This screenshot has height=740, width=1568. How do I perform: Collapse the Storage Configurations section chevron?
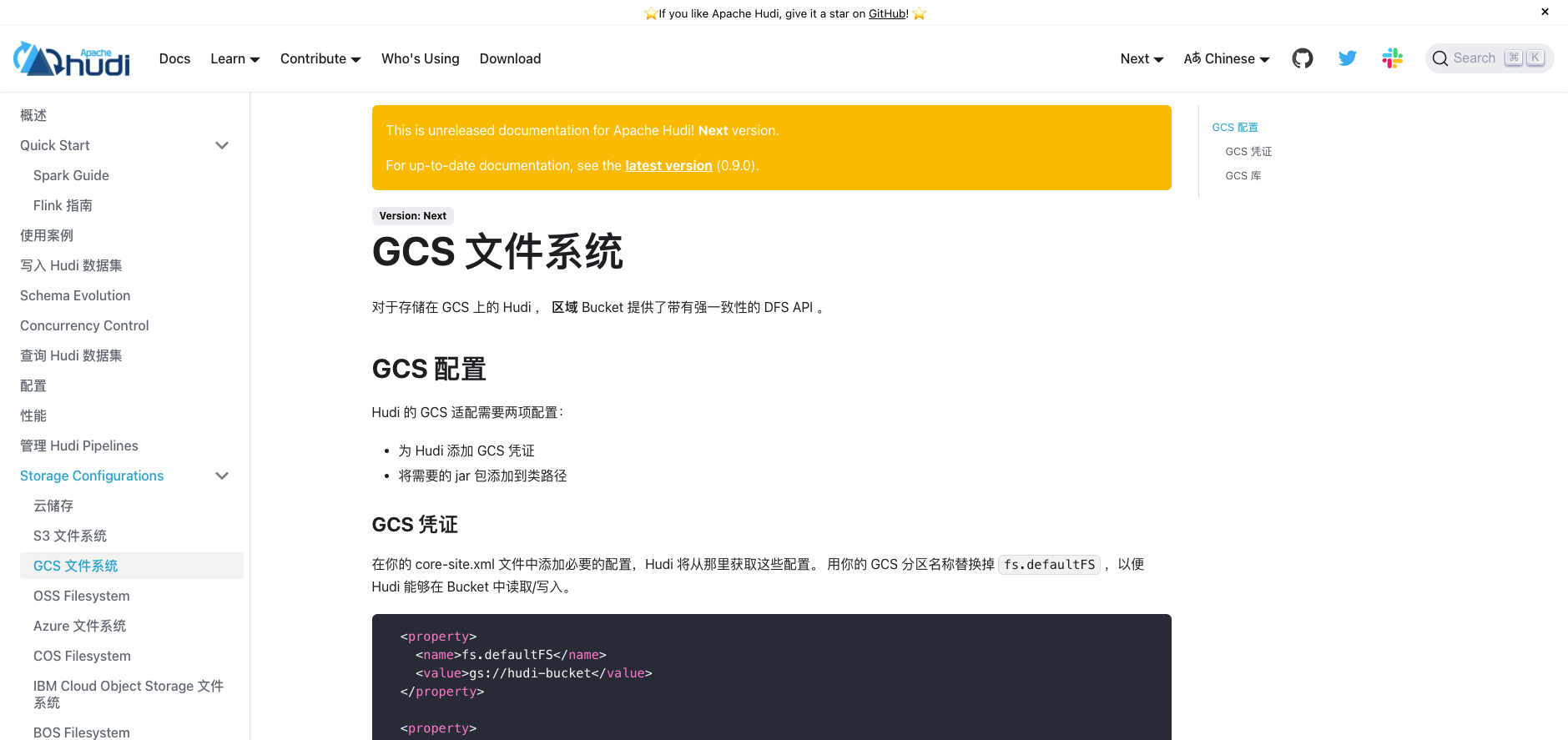coord(222,476)
